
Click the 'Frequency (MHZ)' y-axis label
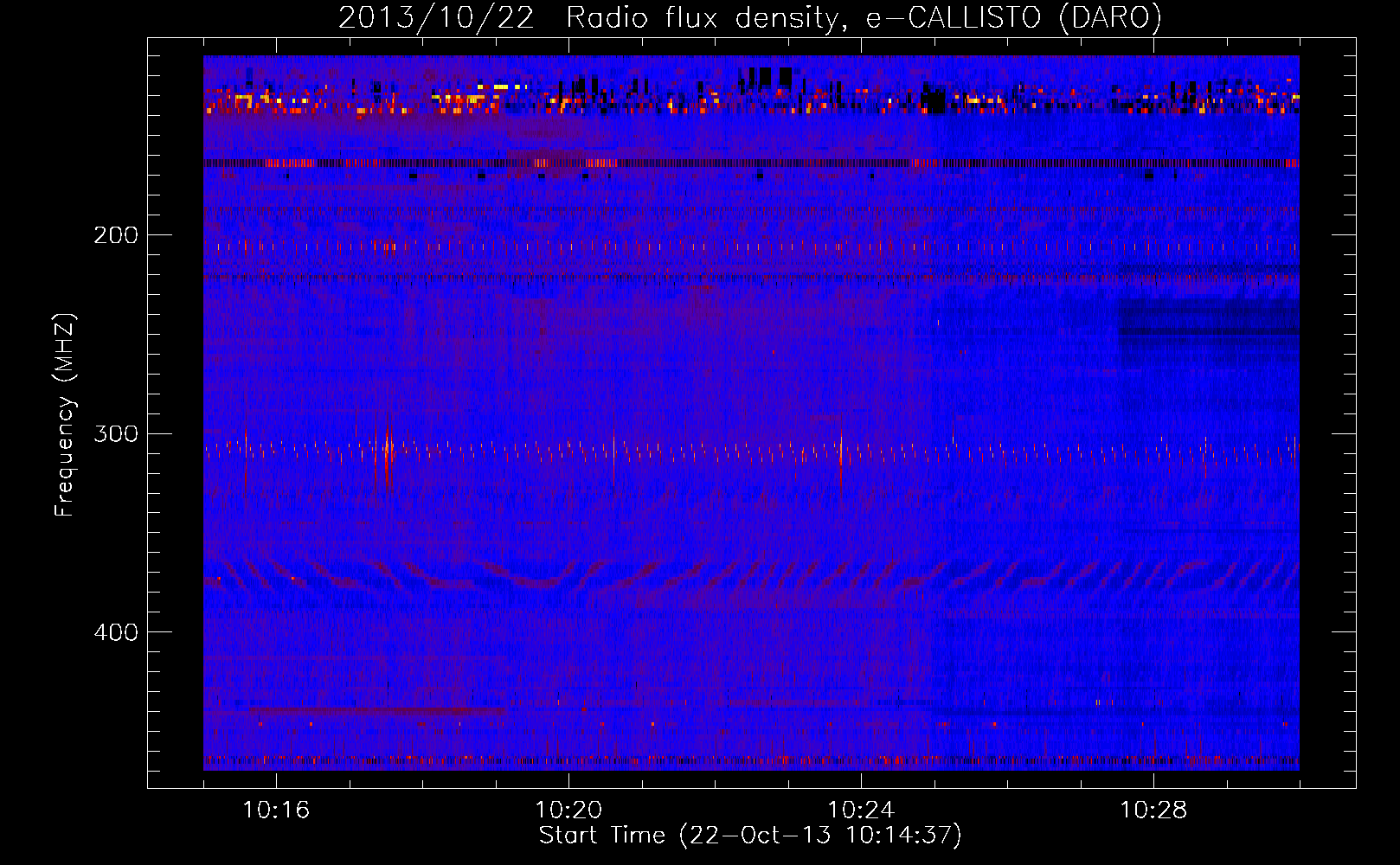[x=65, y=415]
